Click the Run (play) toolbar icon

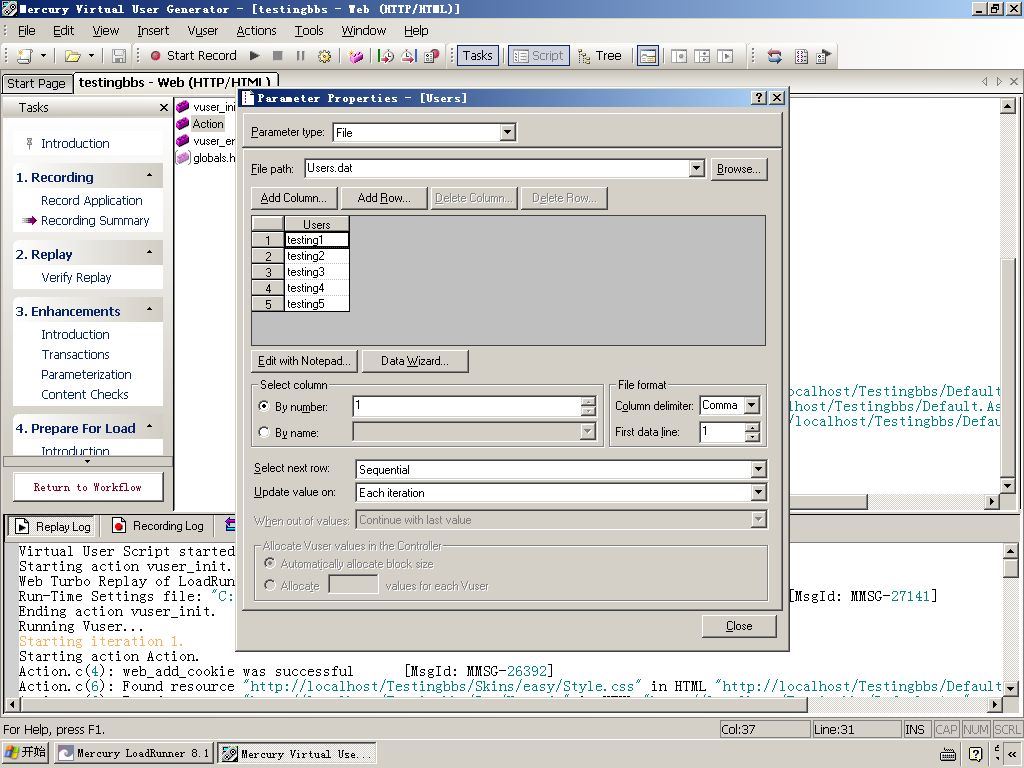pyautogui.click(x=255, y=56)
